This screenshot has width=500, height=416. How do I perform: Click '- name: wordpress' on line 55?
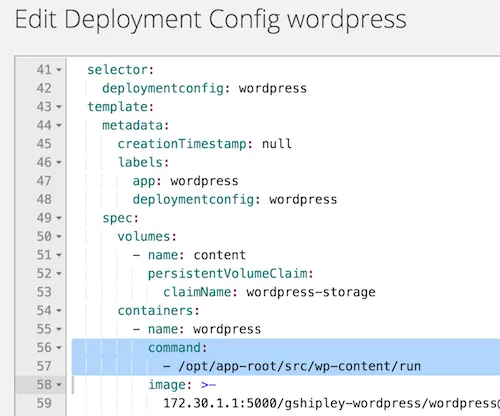point(197,329)
